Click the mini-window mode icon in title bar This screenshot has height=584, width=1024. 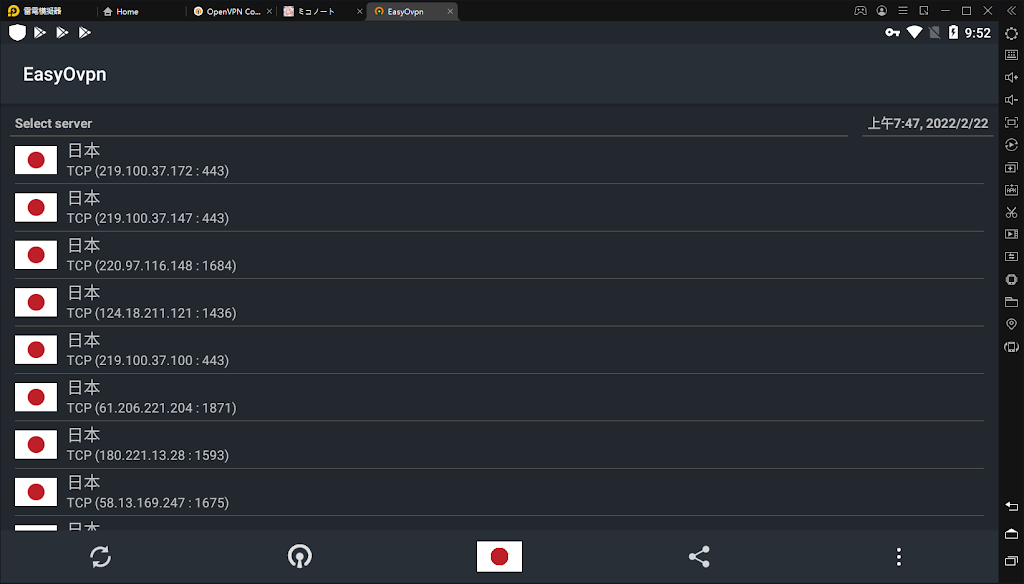pyautogui.click(x=923, y=11)
